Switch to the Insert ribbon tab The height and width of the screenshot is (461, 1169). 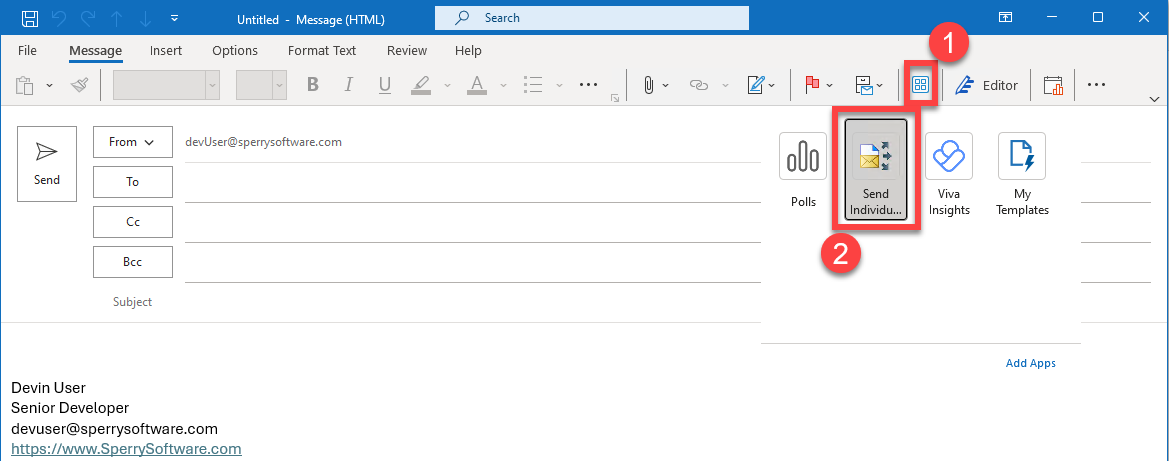coord(166,51)
